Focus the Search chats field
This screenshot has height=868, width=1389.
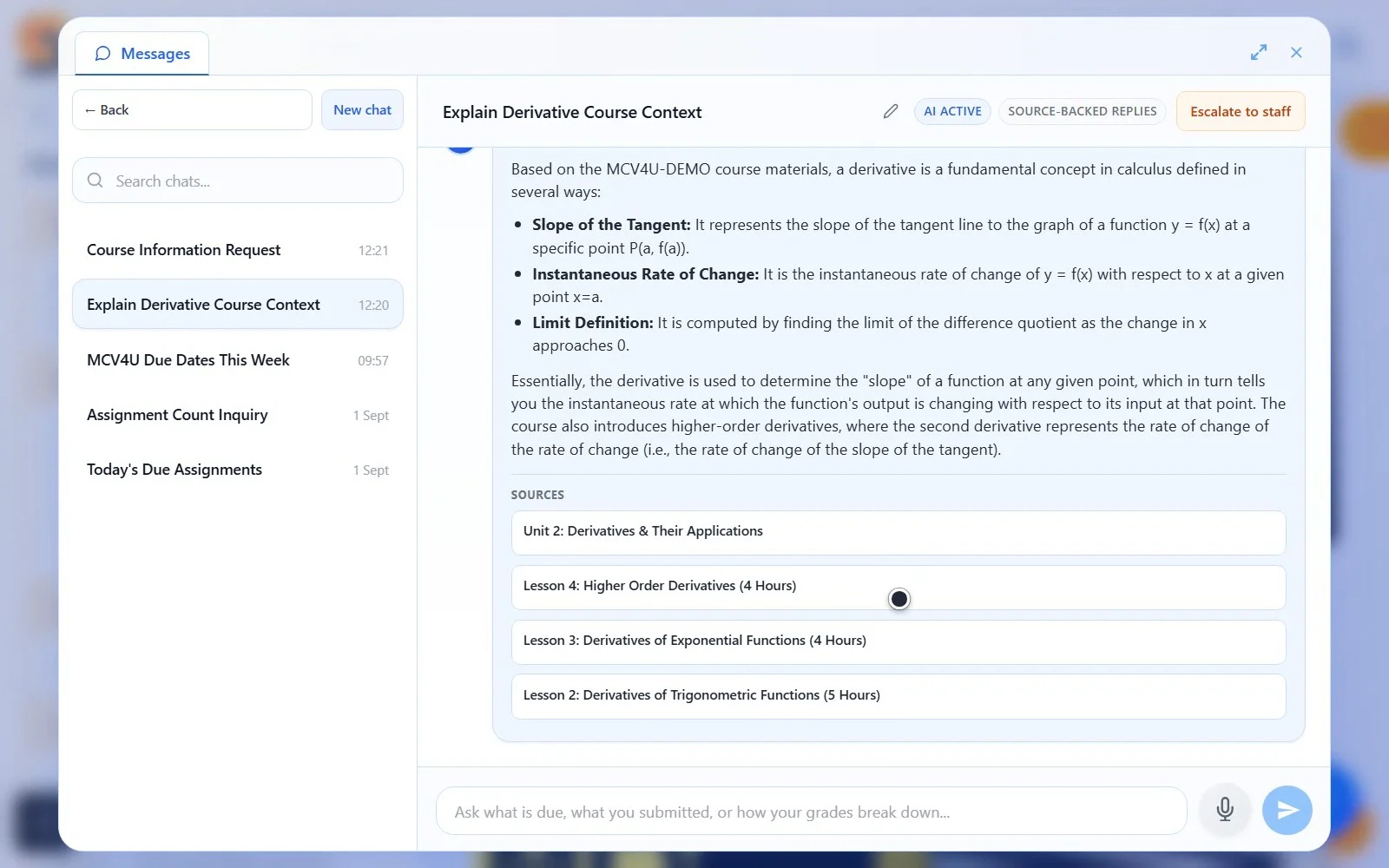238,181
